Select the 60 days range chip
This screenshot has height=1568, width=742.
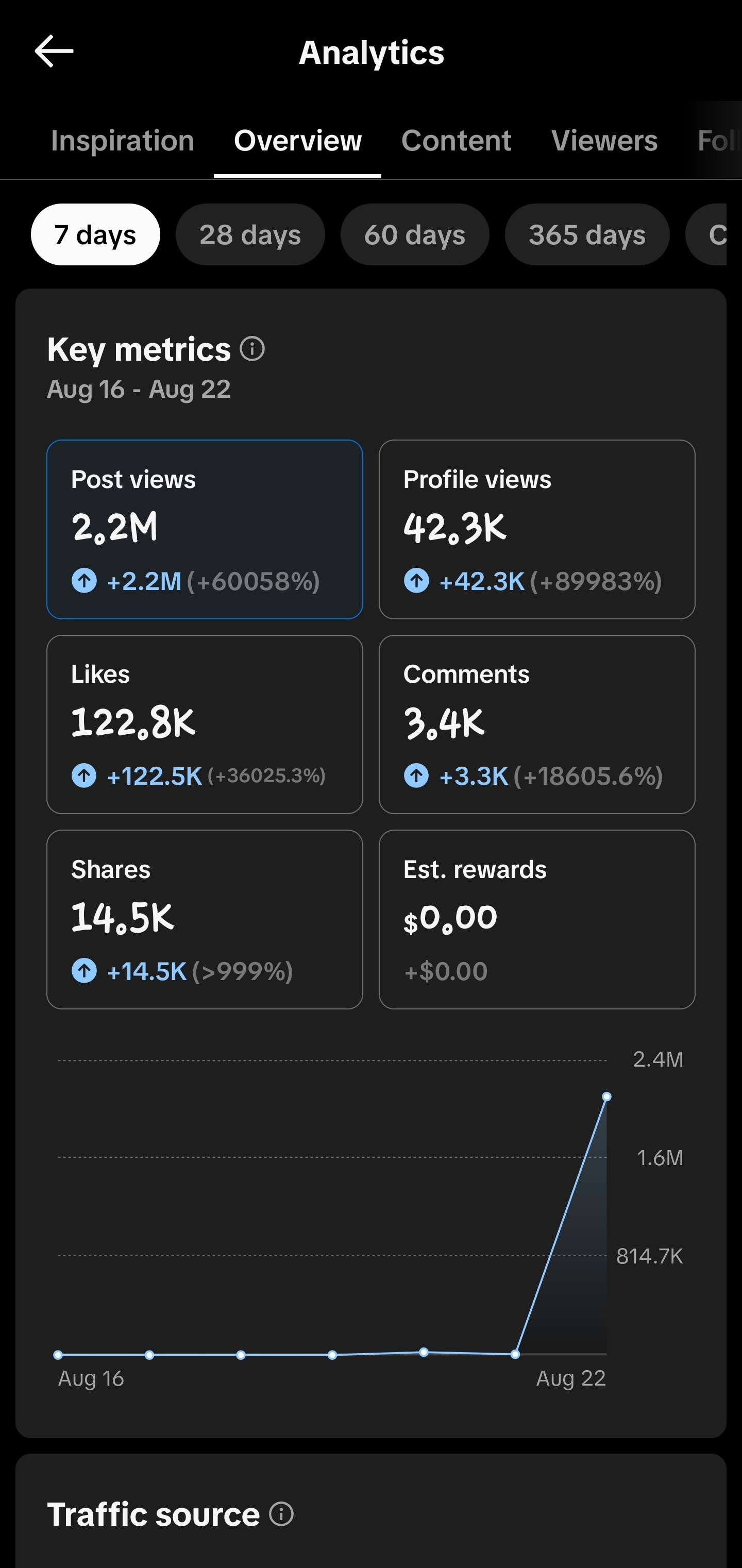pyautogui.click(x=414, y=234)
